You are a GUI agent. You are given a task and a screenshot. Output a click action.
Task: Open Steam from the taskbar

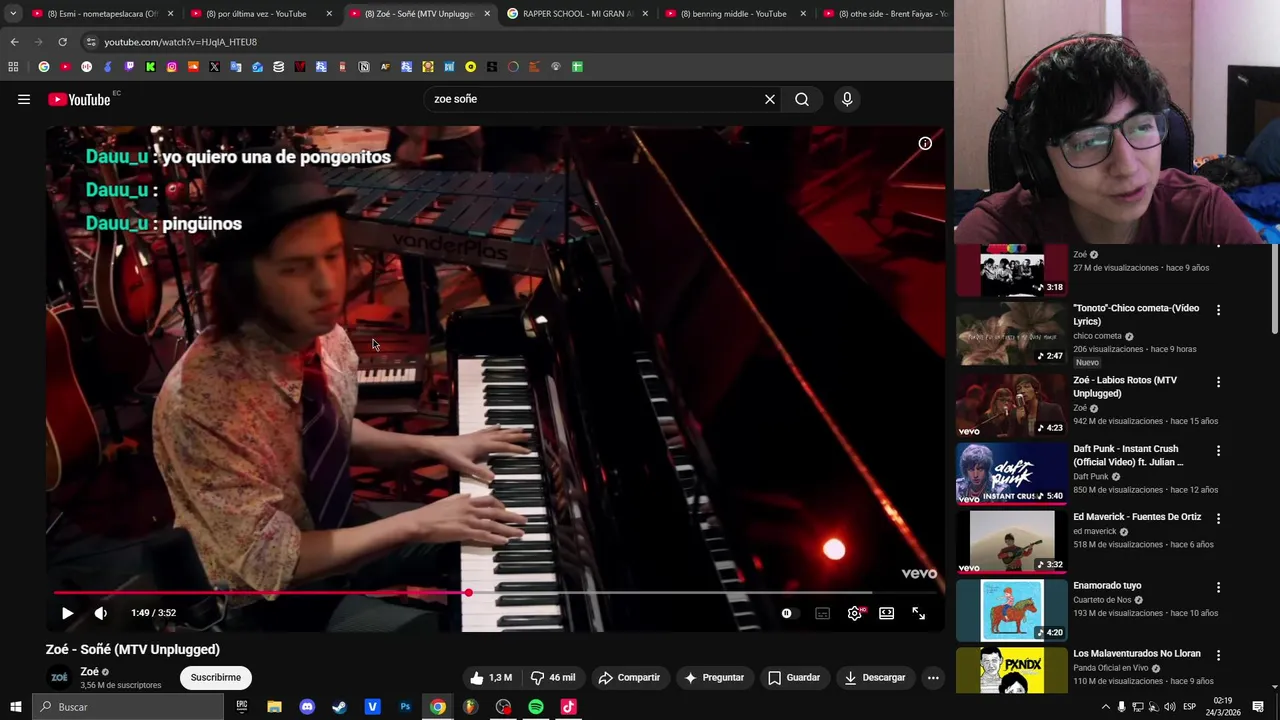pos(340,707)
